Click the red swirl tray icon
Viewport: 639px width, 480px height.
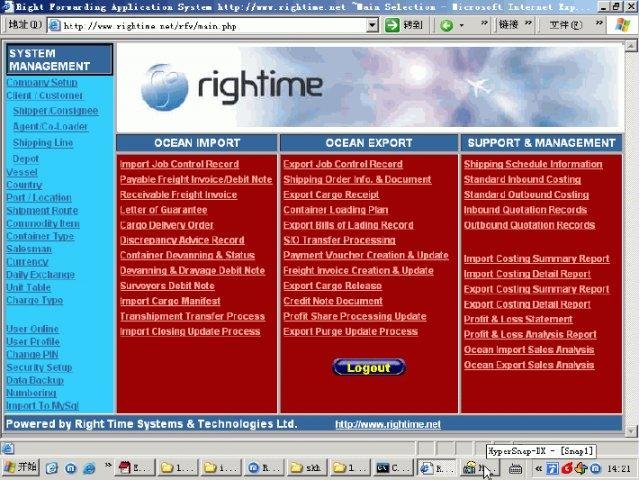[x=567, y=469]
